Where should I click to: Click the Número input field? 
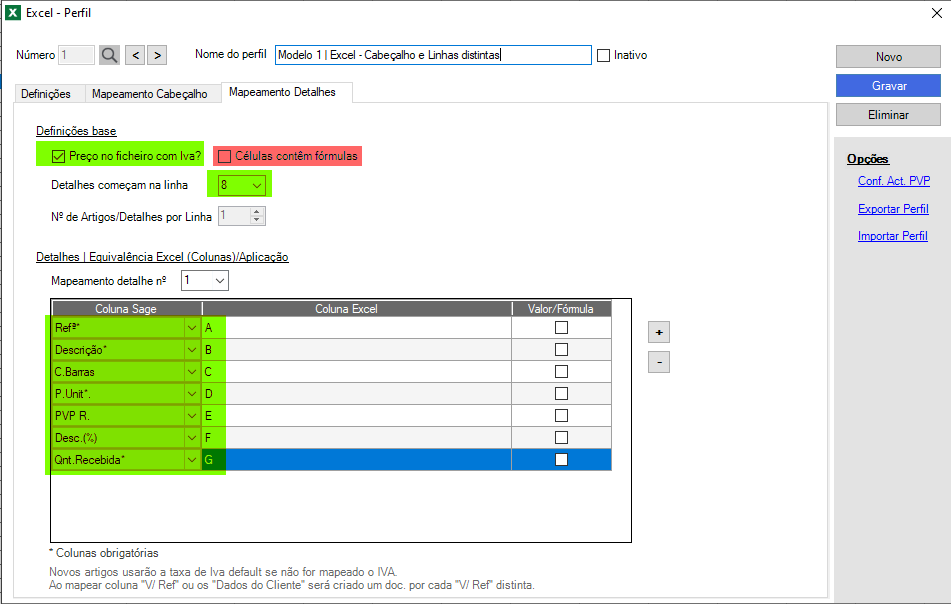pos(76,55)
